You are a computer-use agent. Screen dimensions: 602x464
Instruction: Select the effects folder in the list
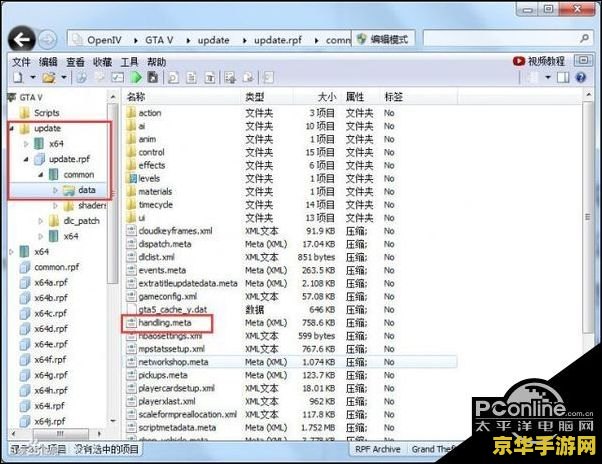[152, 166]
